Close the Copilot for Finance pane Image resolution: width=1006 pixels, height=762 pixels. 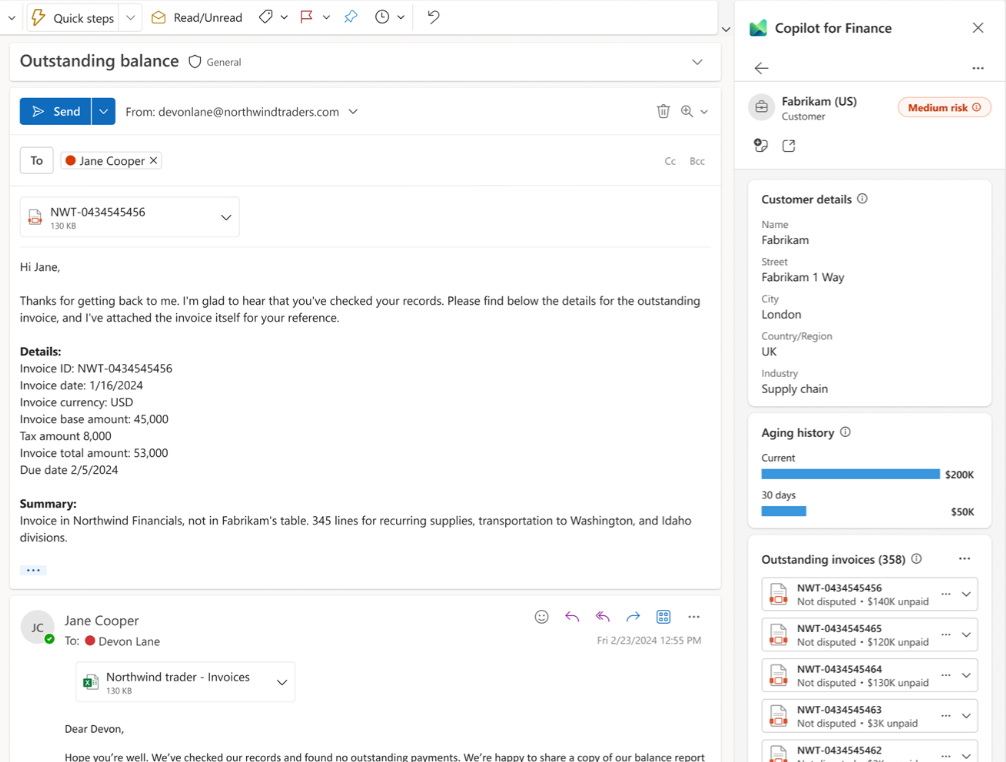(x=978, y=28)
